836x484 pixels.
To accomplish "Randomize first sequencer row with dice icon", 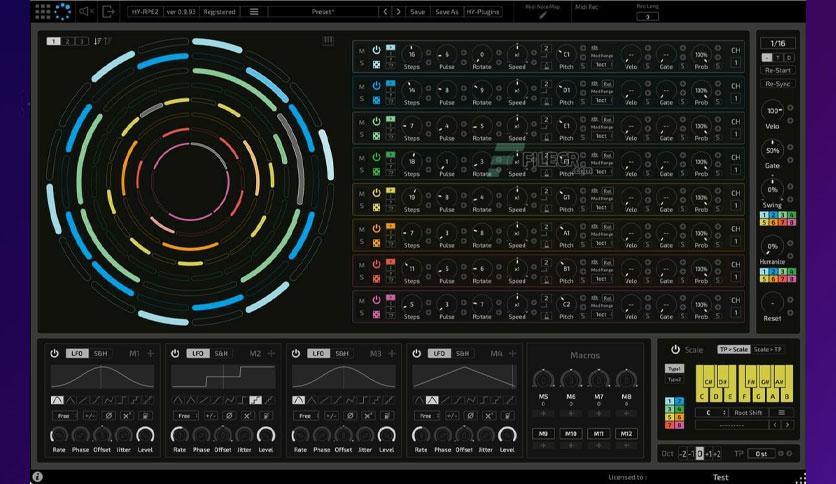I will coord(376,64).
